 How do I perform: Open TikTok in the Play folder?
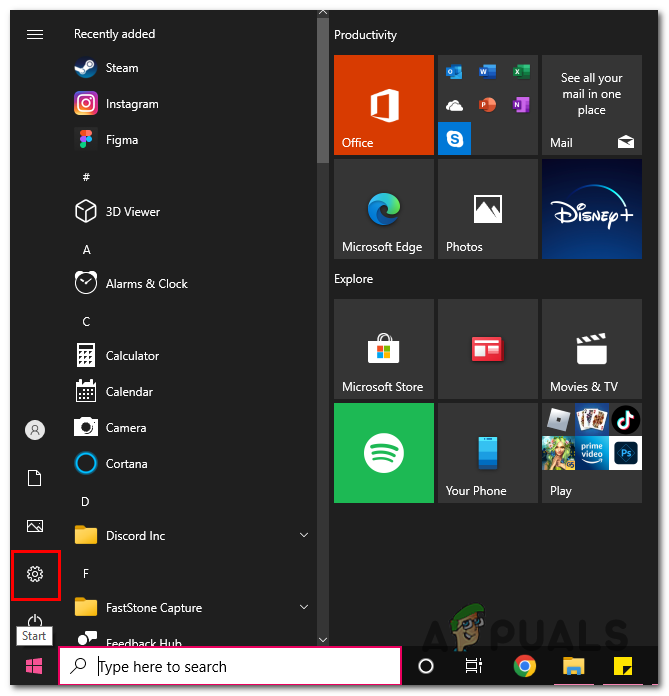point(625,419)
